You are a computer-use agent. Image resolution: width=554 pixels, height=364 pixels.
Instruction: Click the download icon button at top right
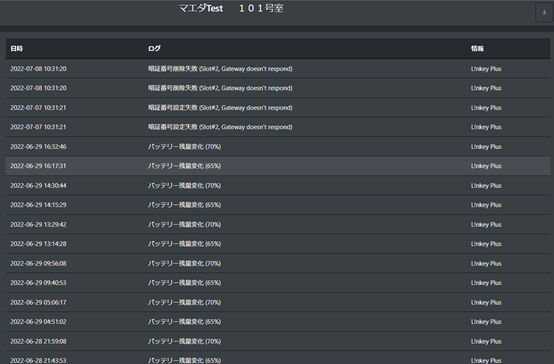(x=544, y=12)
